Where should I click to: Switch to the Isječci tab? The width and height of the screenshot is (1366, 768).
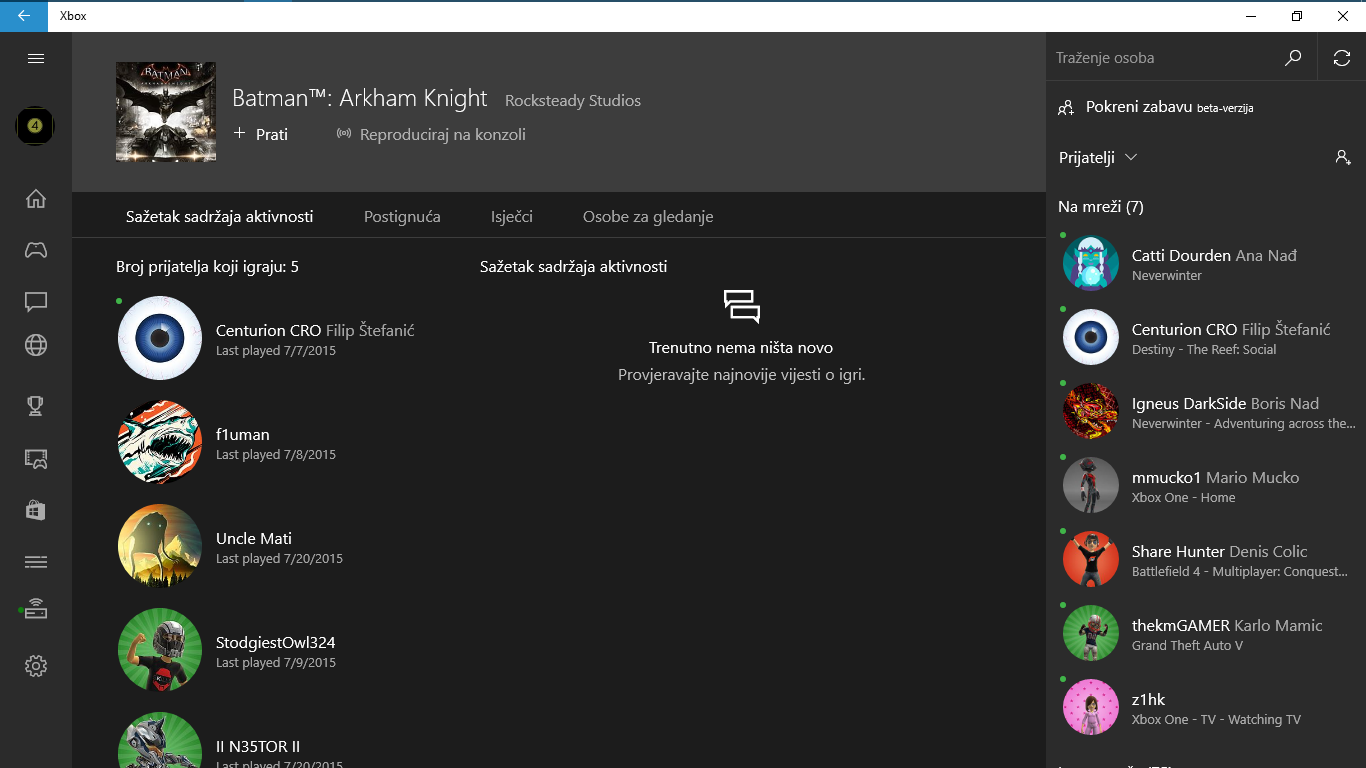[512, 216]
